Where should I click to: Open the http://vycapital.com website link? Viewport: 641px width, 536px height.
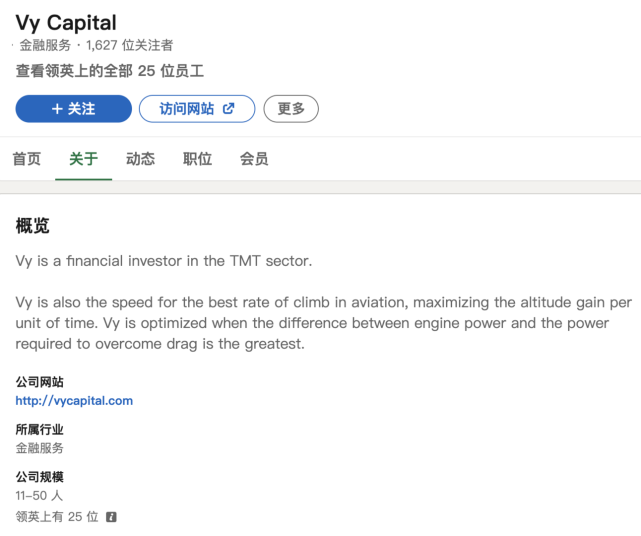[74, 401]
